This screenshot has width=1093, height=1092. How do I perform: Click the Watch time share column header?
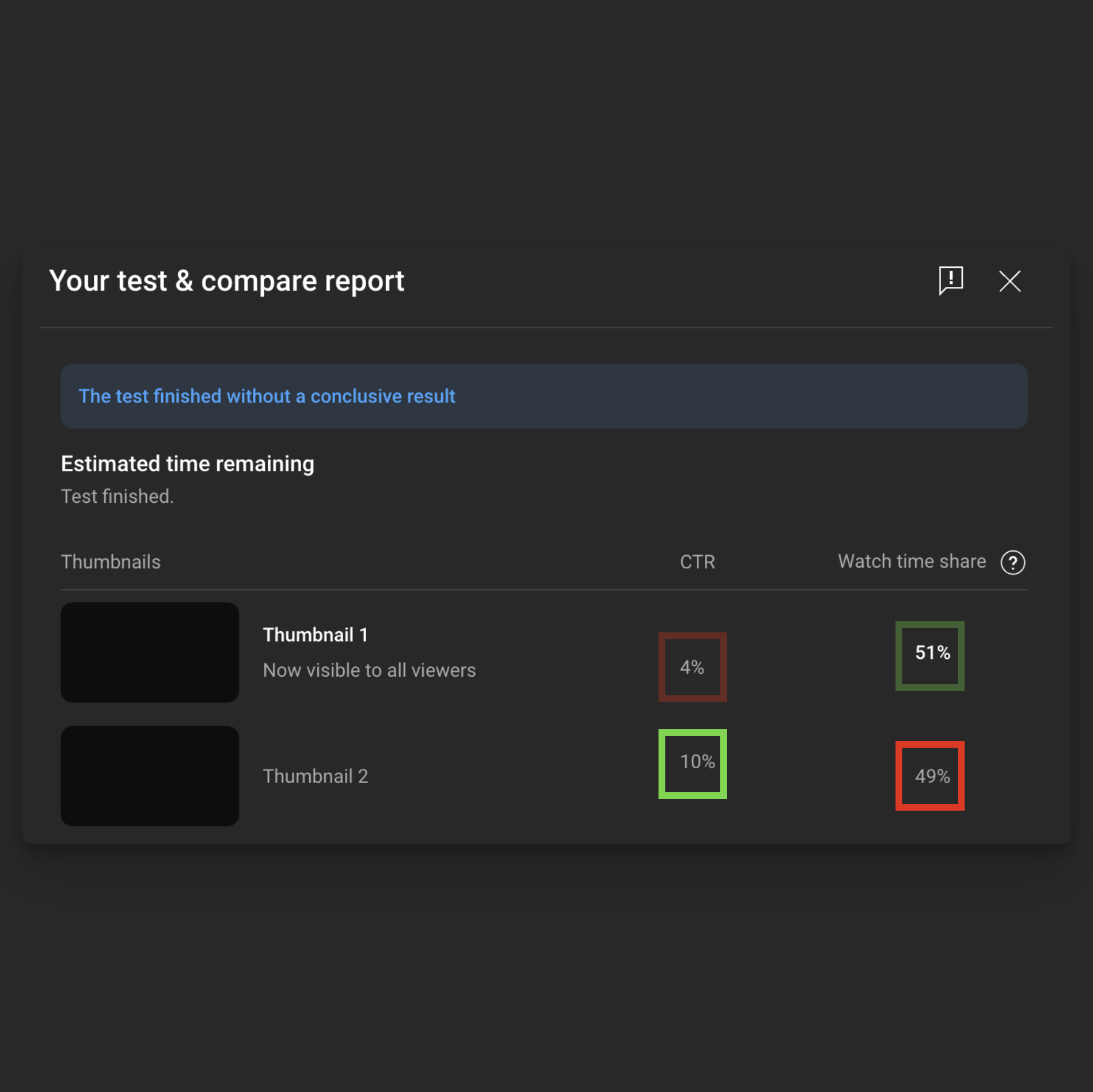(912, 561)
